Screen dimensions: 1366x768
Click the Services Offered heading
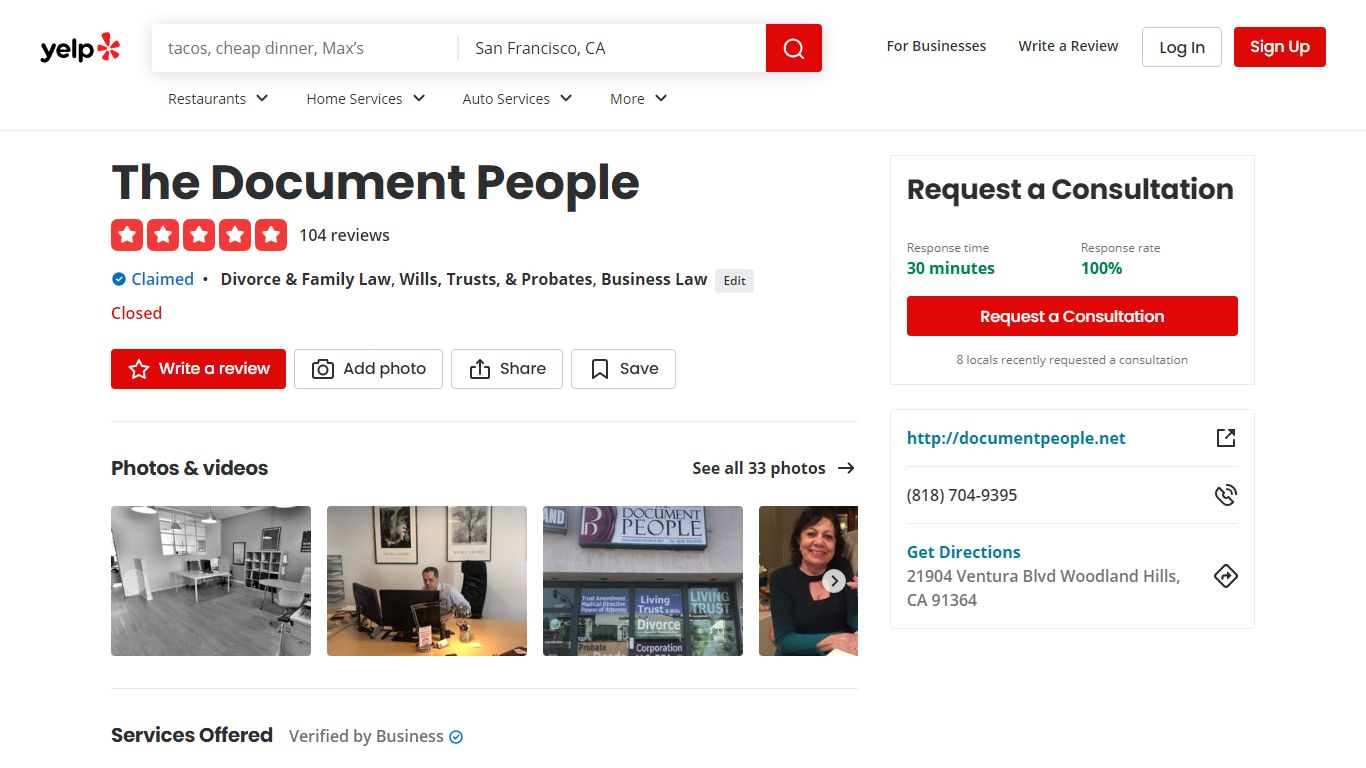pyautogui.click(x=192, y=735)
